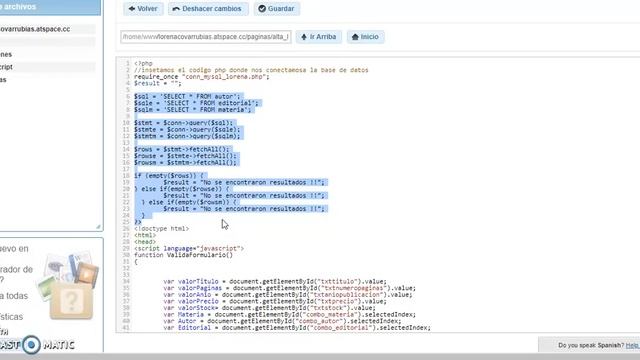Save the file with Guardar

277,9
